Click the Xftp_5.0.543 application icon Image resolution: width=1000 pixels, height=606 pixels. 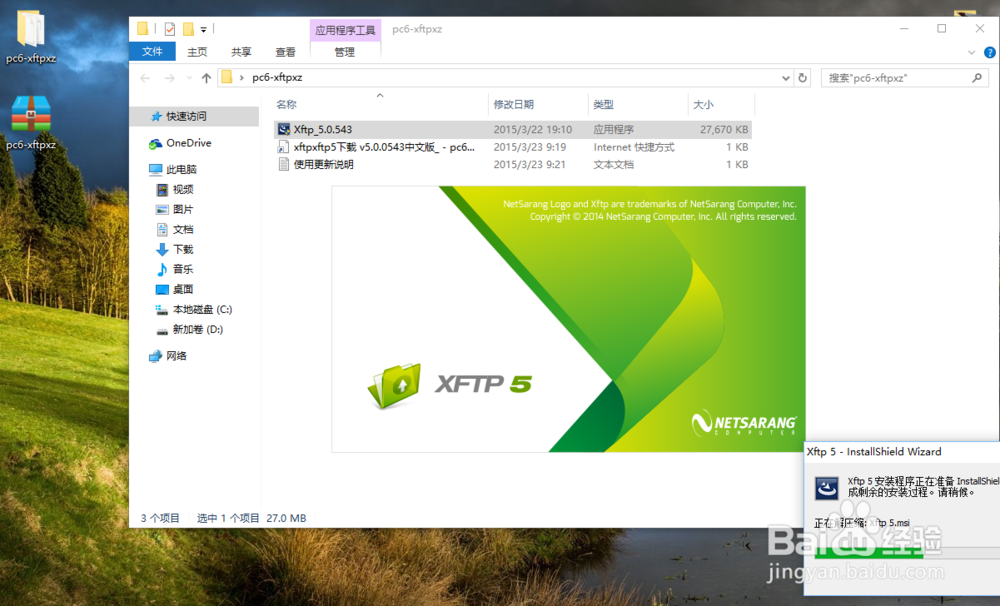click(284, 129)
